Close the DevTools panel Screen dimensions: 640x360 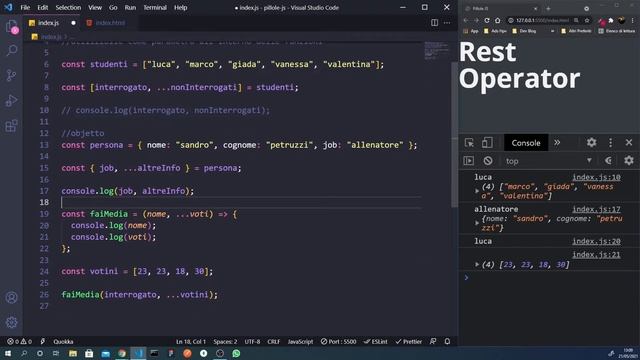coord(629,142)
